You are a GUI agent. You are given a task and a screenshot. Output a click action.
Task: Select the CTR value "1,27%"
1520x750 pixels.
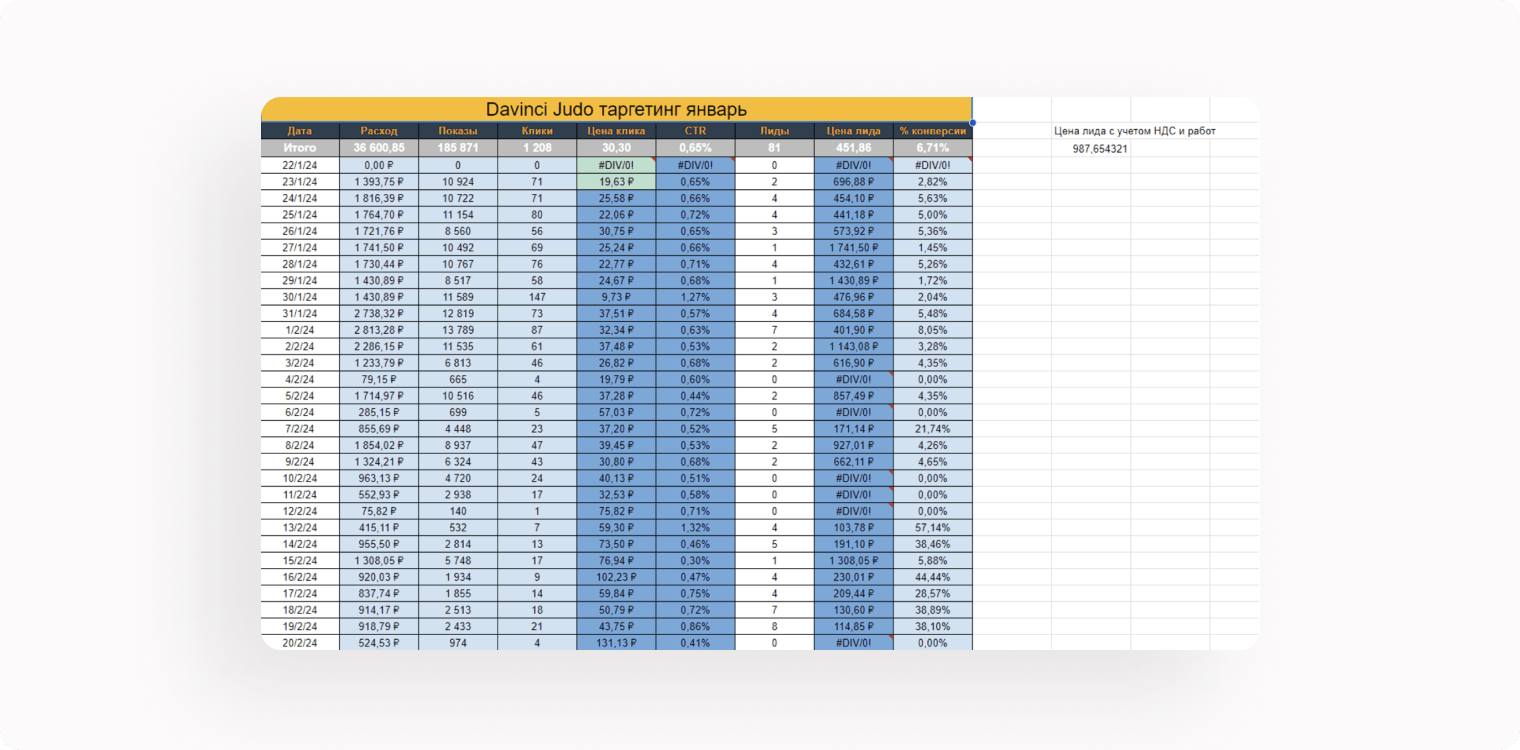point(696,297)
